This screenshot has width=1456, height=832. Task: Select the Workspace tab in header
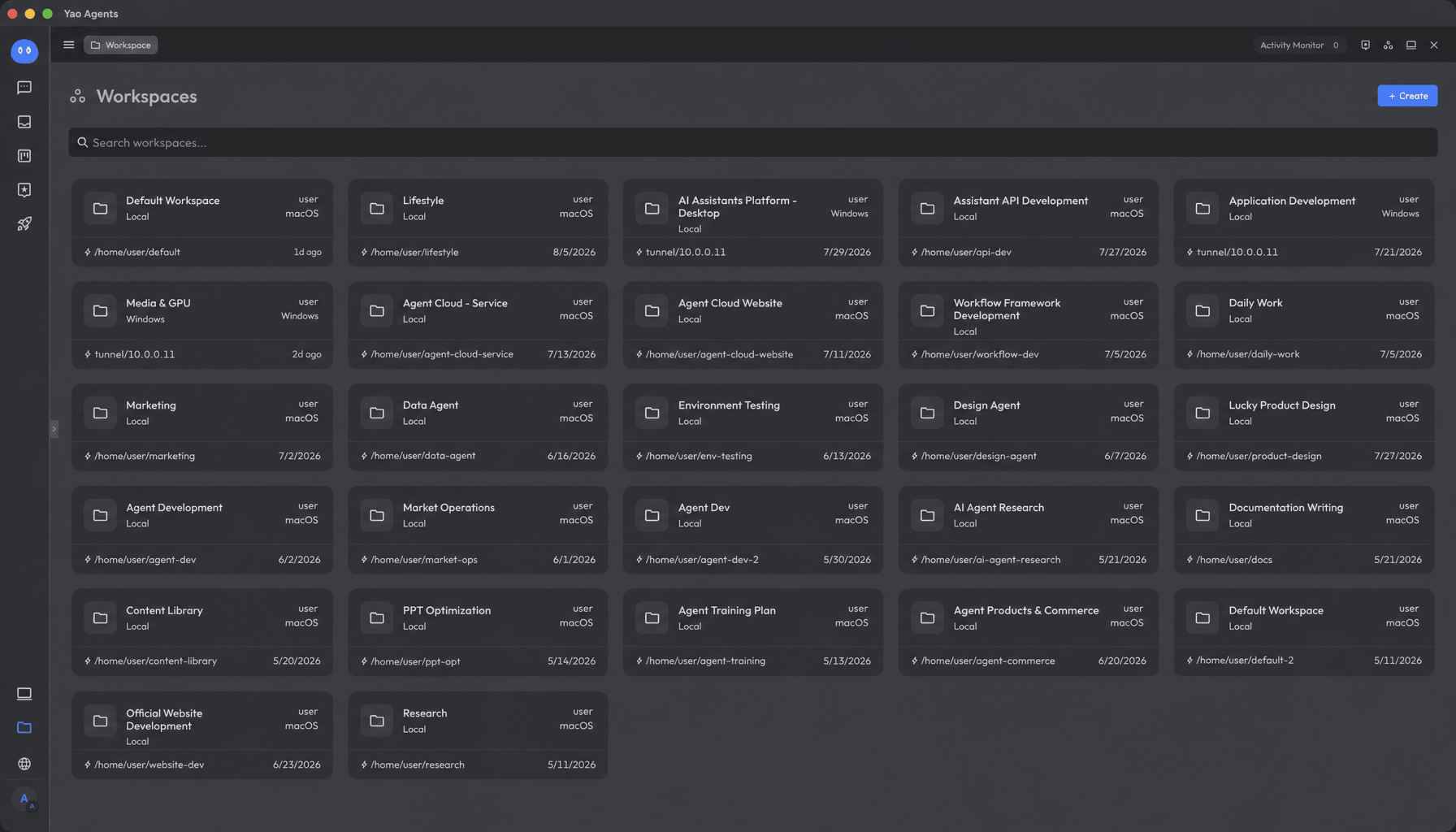[121, 45]
